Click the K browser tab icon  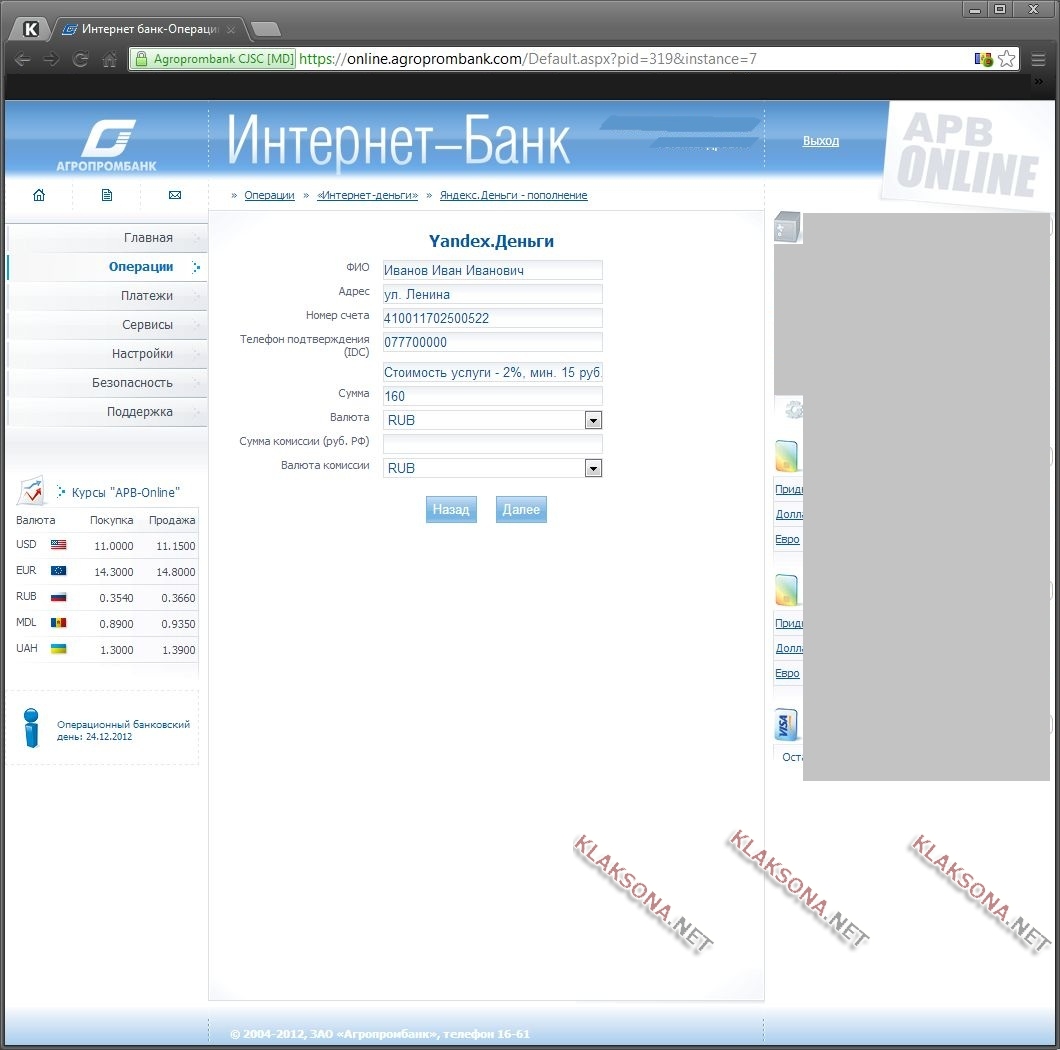[30, 29]
